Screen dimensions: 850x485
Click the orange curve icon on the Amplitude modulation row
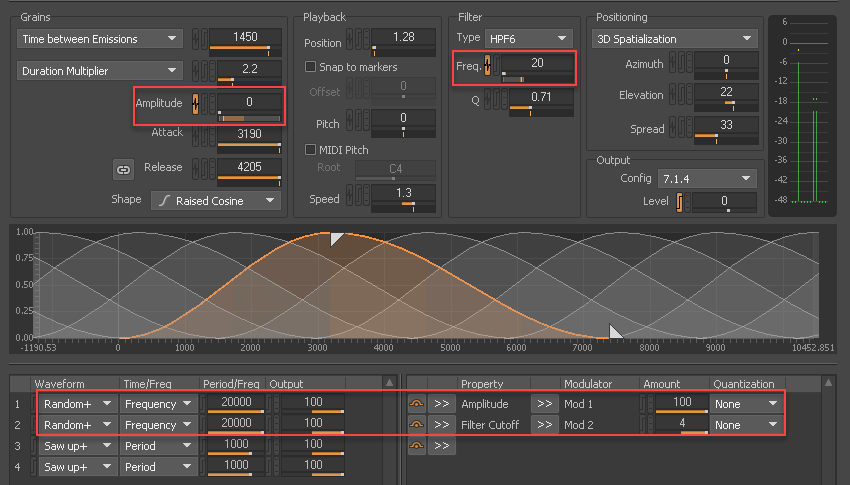tap(417, 404)
